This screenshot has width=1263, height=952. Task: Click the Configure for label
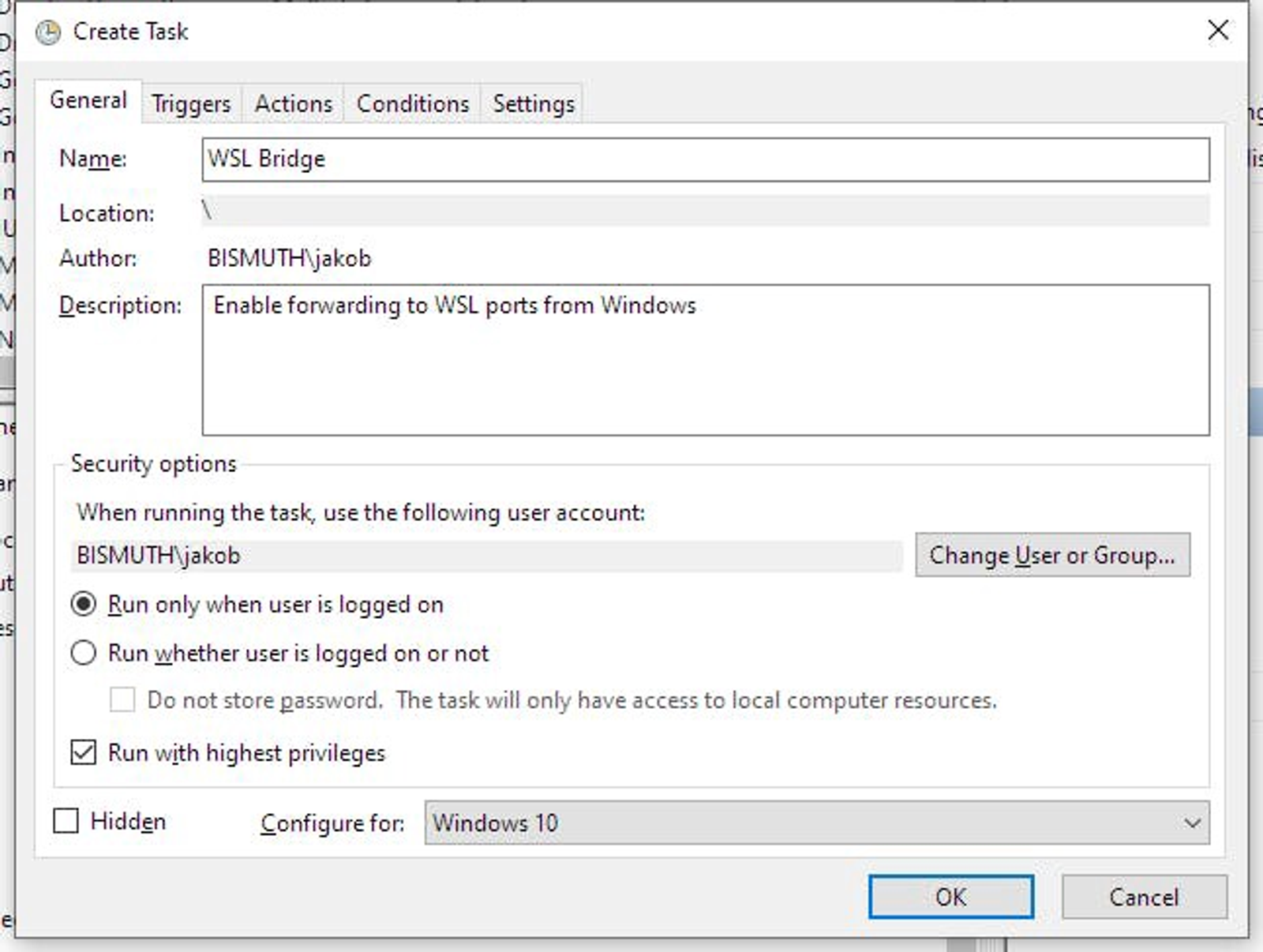[x=332, y=823]
